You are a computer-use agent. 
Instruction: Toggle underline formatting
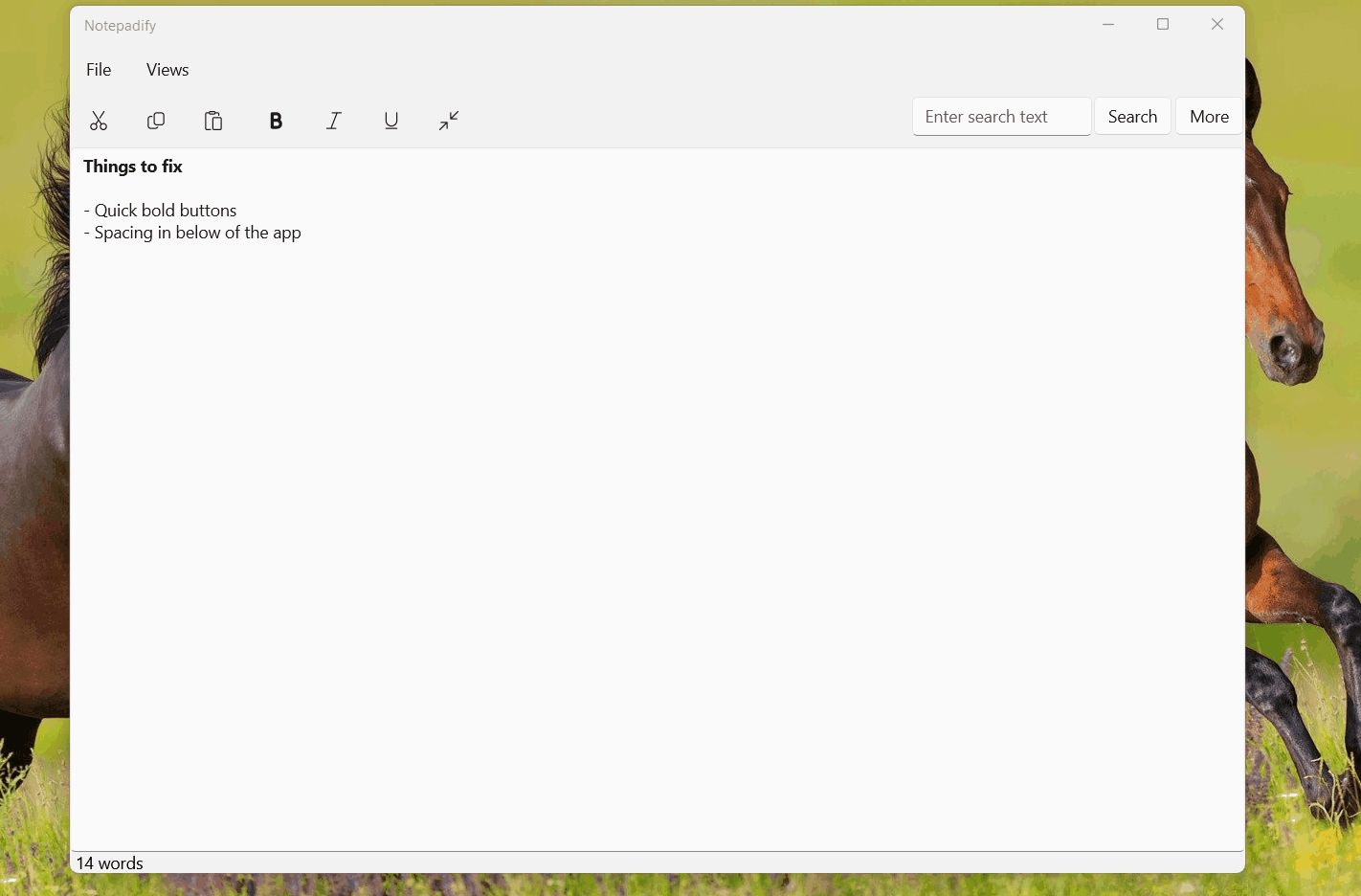click(391, 121)
